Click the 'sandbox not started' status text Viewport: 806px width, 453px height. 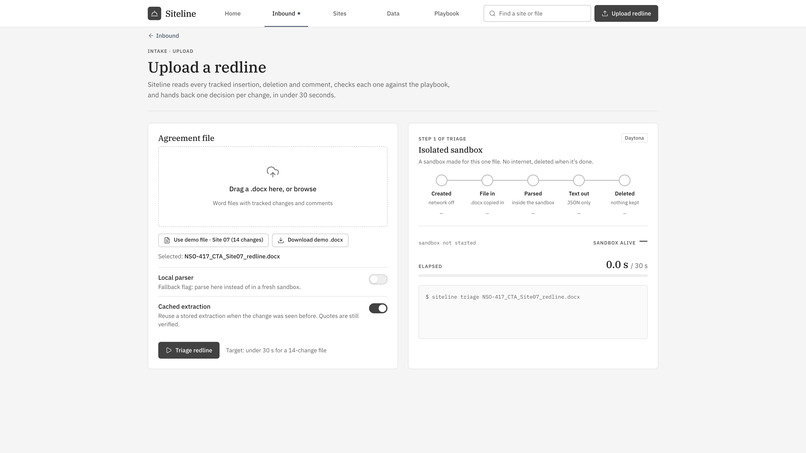click(447, 243)
